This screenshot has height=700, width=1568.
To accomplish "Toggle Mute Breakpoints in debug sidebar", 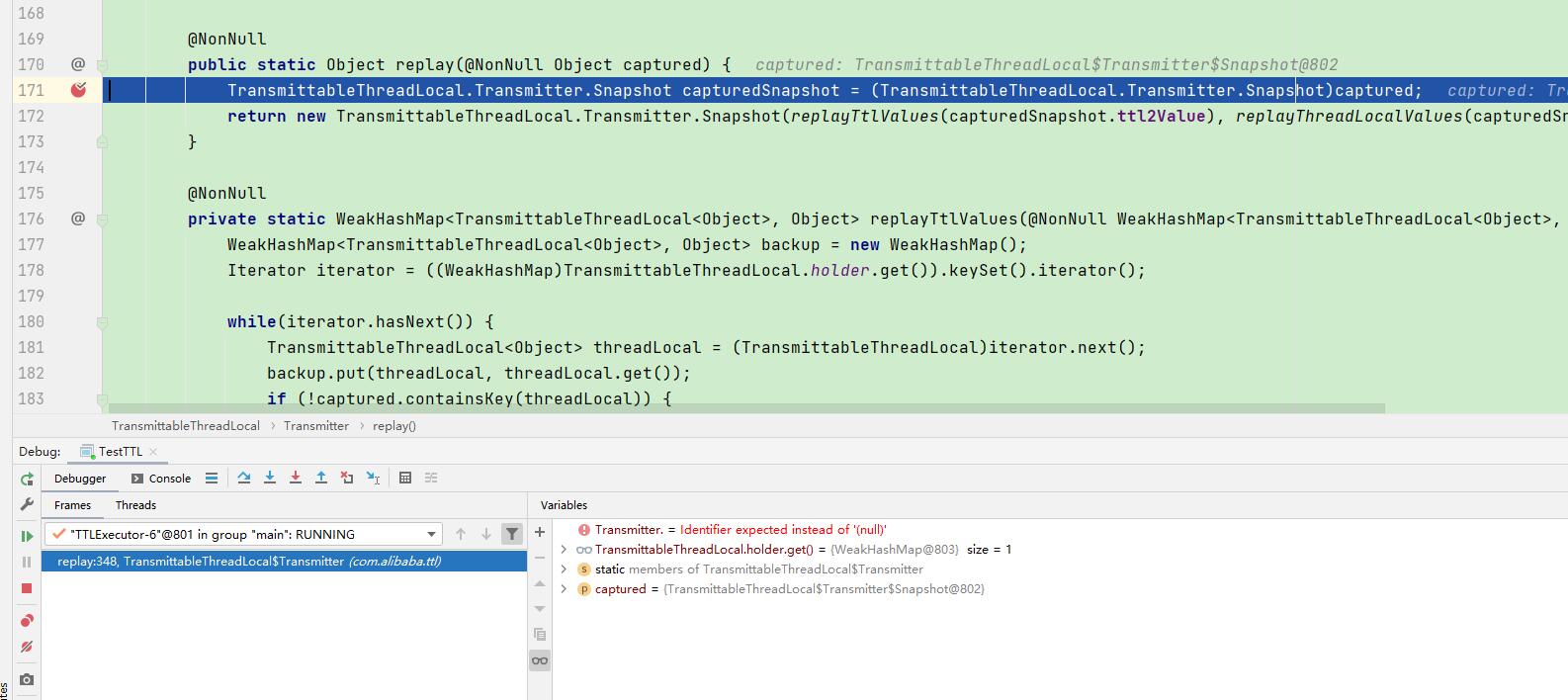I will tap(27, 647).
